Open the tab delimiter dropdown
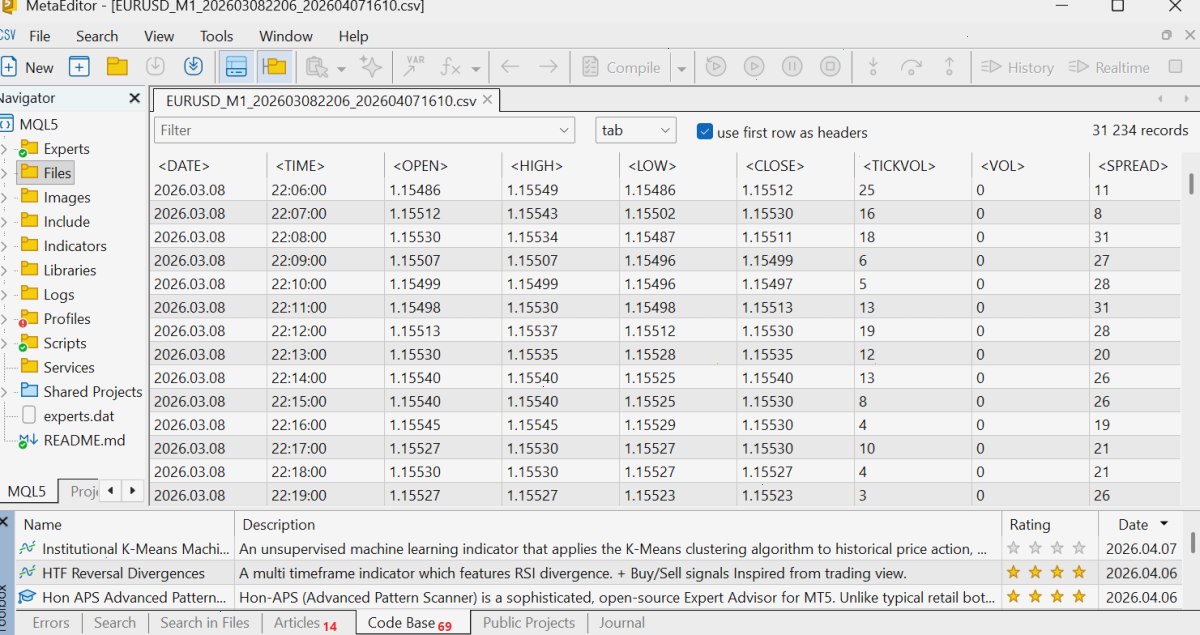1200x635 pixels. coord(636,130)
